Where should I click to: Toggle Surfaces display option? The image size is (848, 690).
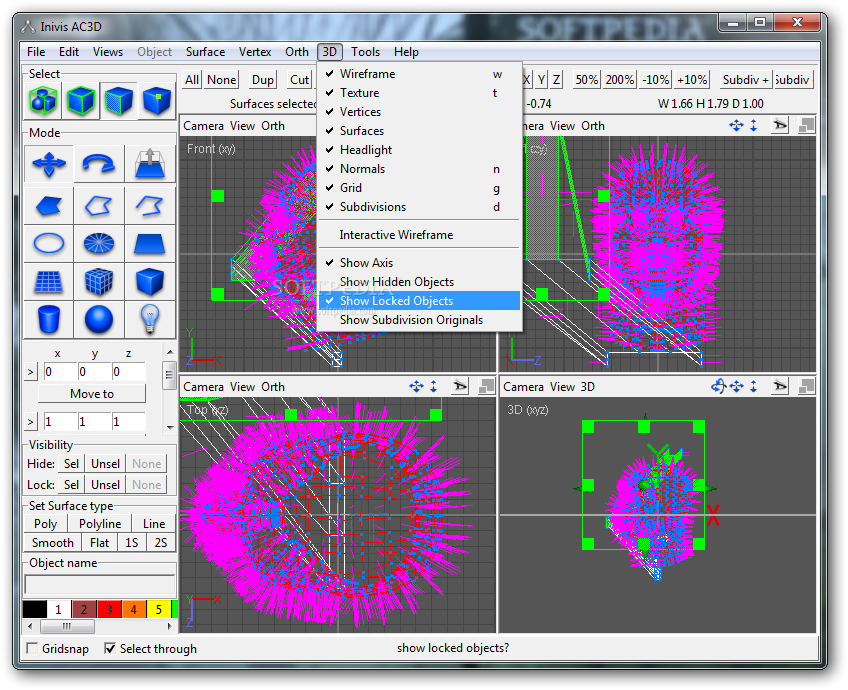point(420,131)
